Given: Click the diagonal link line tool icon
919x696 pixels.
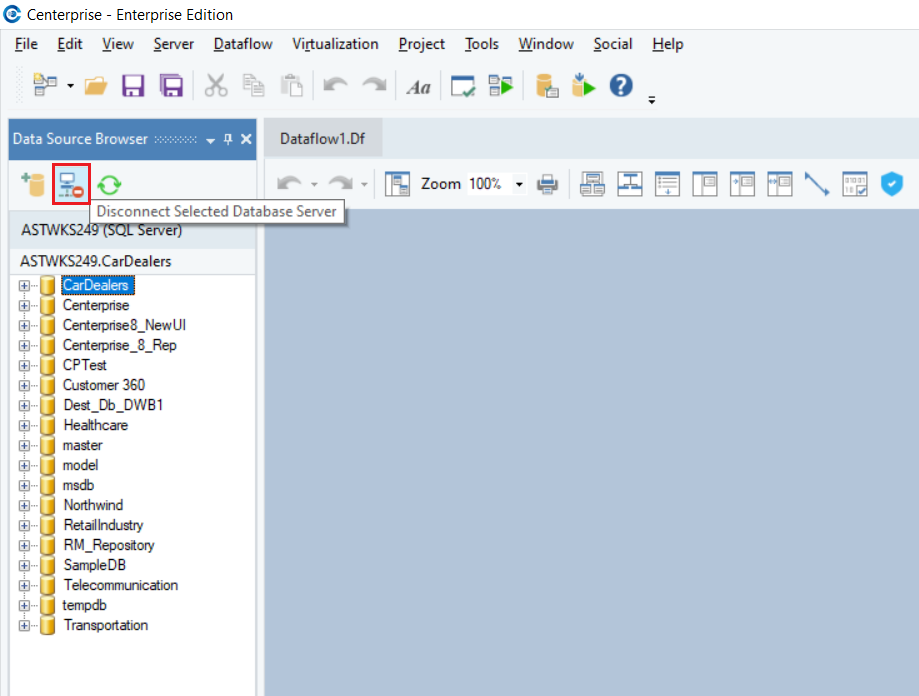Looking at the screenshot, I should pyautogui.click(x=817, y=184).
